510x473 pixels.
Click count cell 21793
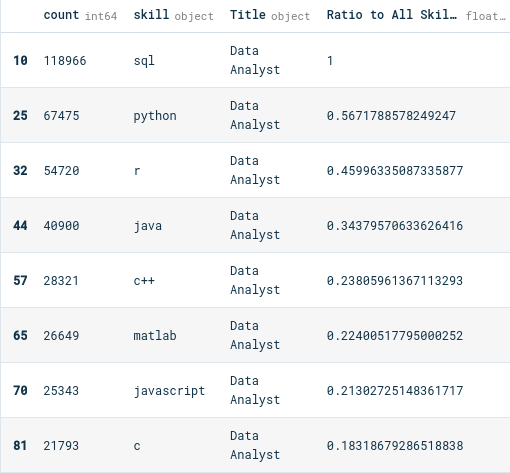tap(61, 446)
